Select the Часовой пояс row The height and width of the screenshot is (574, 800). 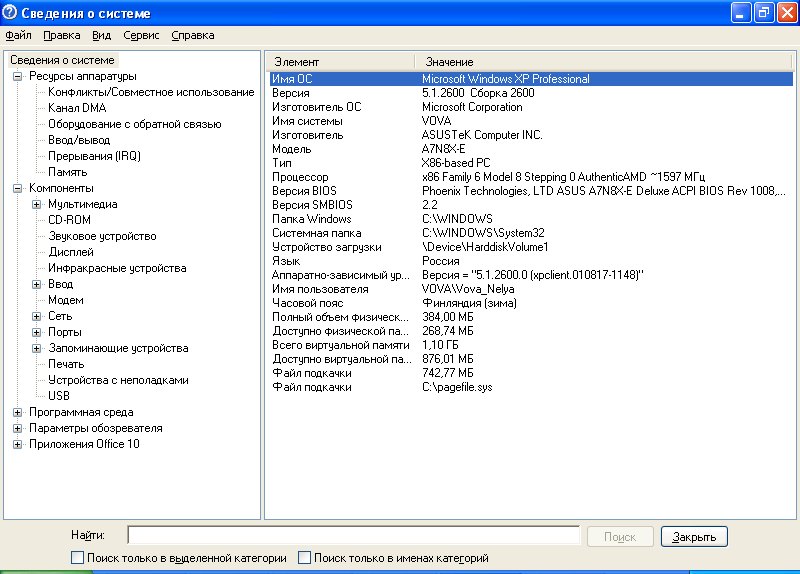[531, 303]
